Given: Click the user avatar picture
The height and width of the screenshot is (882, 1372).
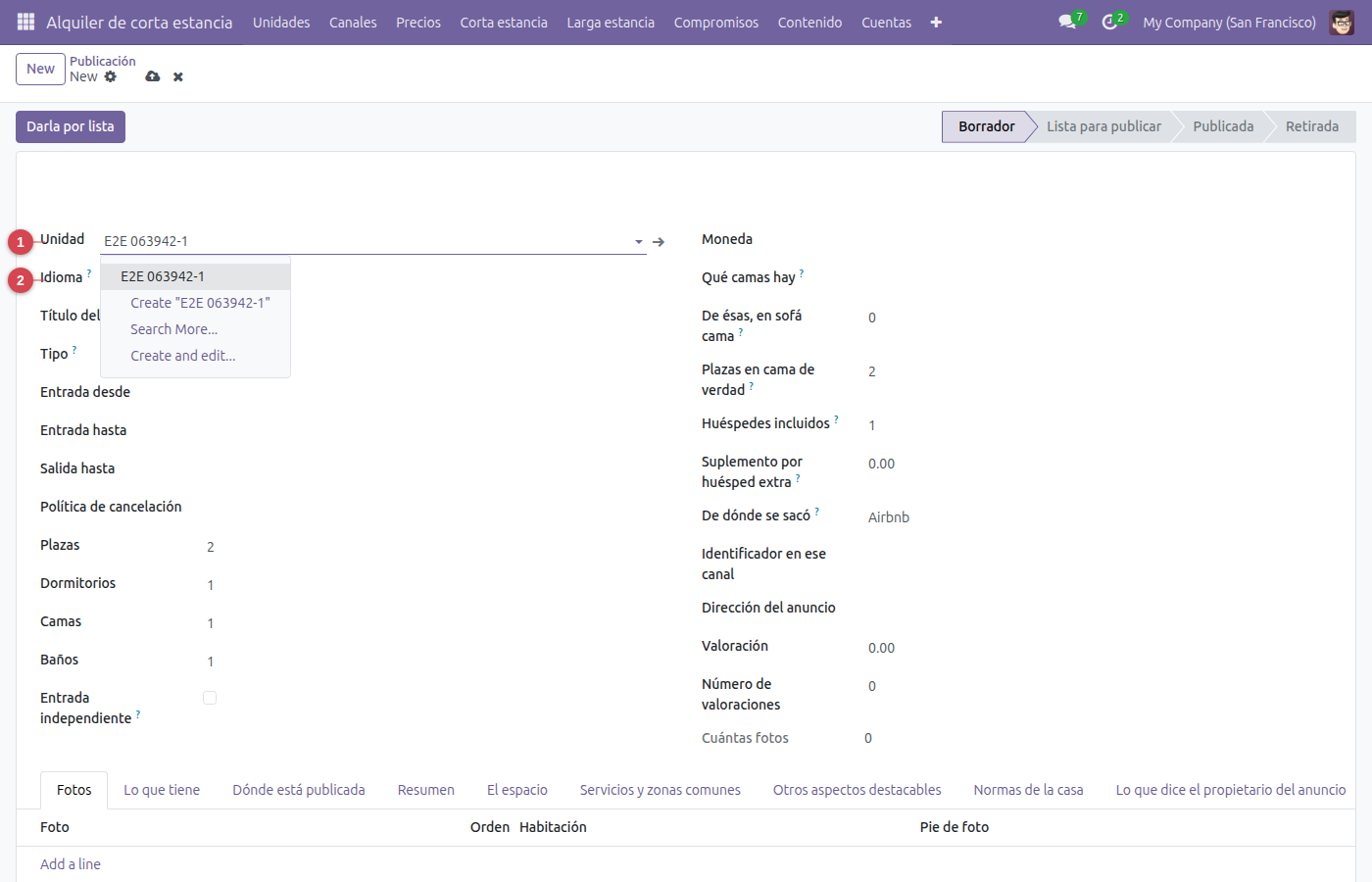Looking at the screenshot, I should 1342,22.
